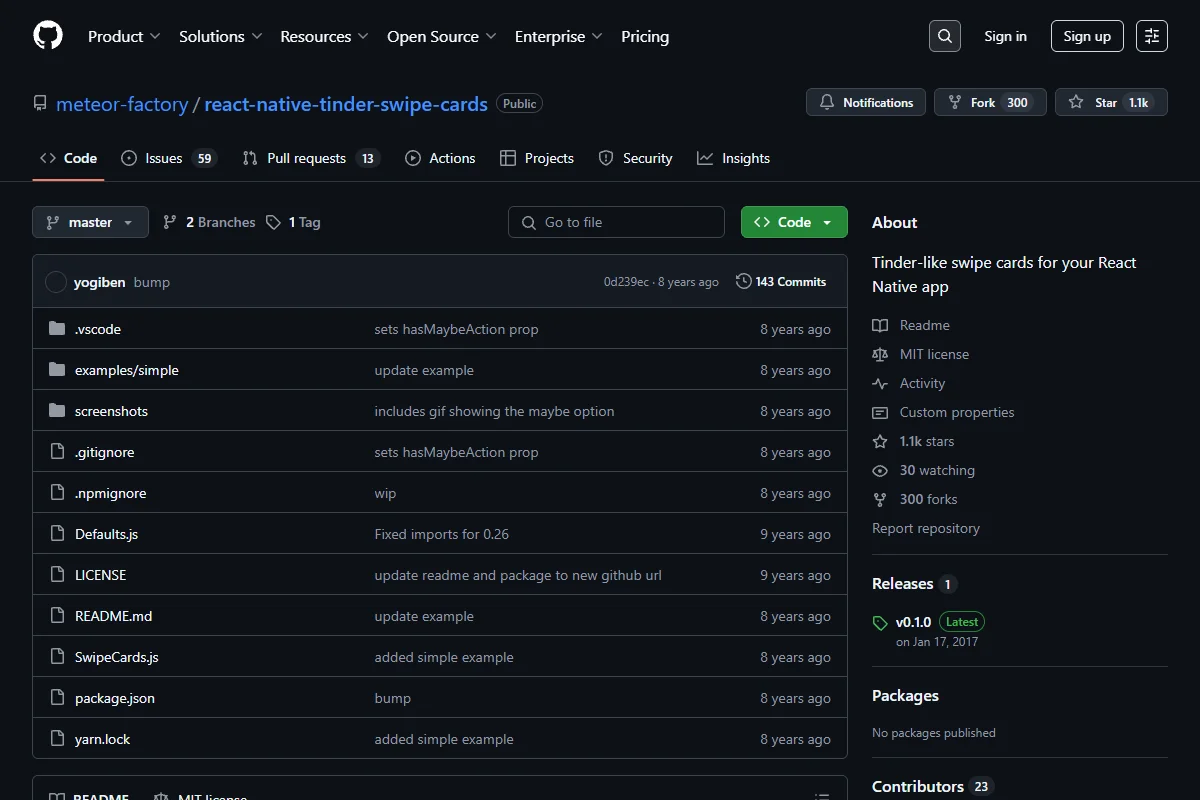Viewport: 1200px width, 800px height.
Task: Open the examples/simple folder
Action: pos(127,370)
